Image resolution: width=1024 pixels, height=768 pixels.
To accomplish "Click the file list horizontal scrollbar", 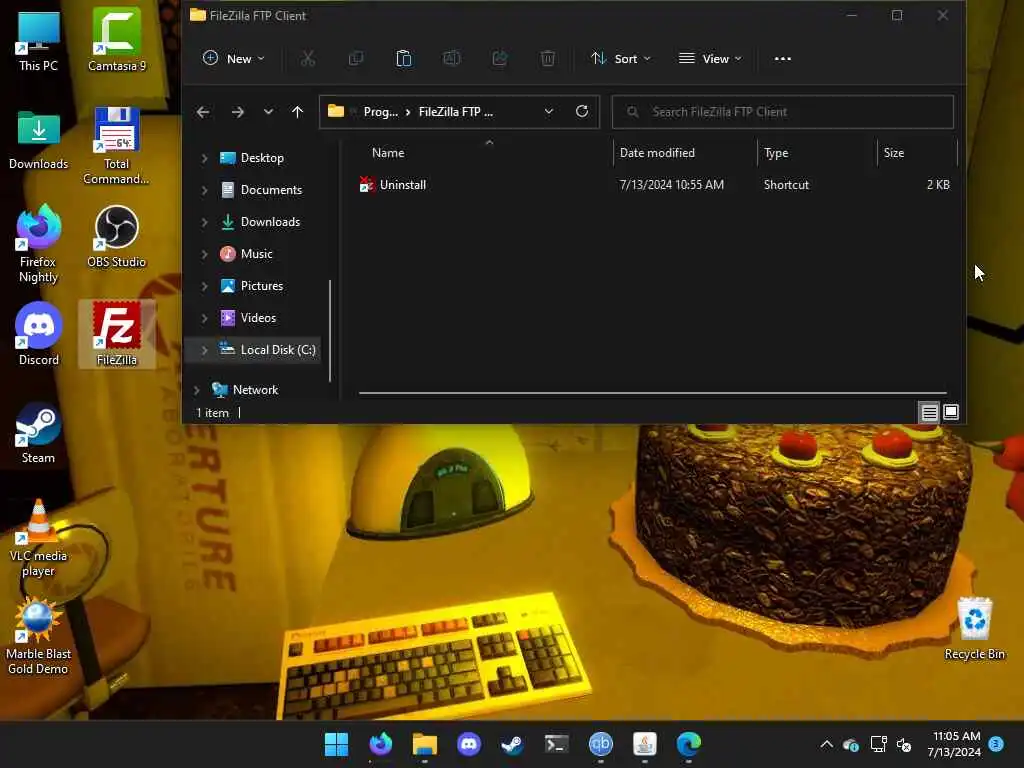I will click(652, 393).
